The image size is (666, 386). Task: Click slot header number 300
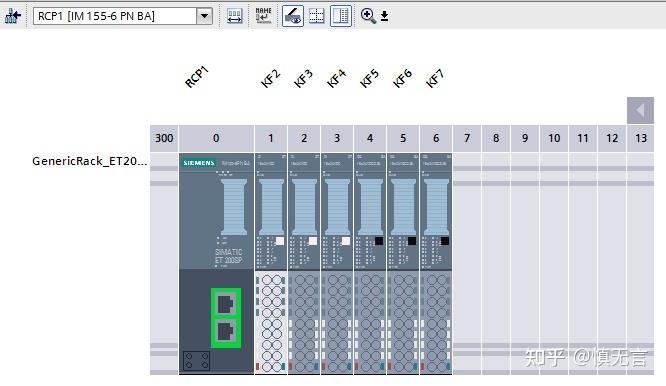click(x=164, y=138)
